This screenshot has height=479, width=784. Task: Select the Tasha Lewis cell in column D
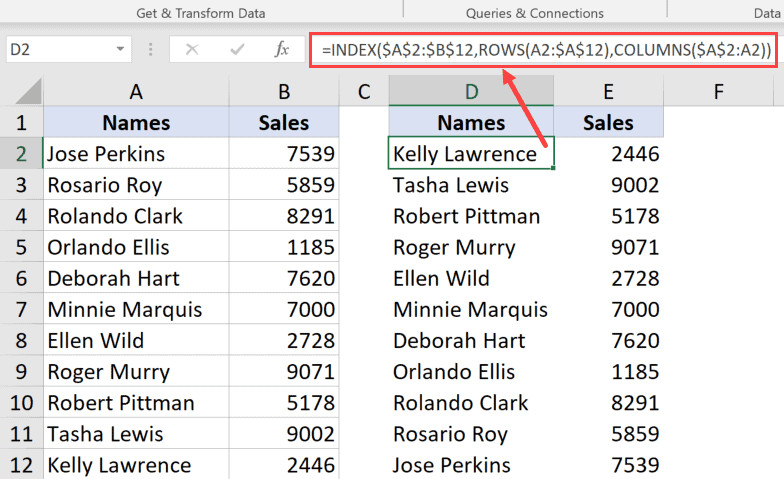click(x=471, y=185)
